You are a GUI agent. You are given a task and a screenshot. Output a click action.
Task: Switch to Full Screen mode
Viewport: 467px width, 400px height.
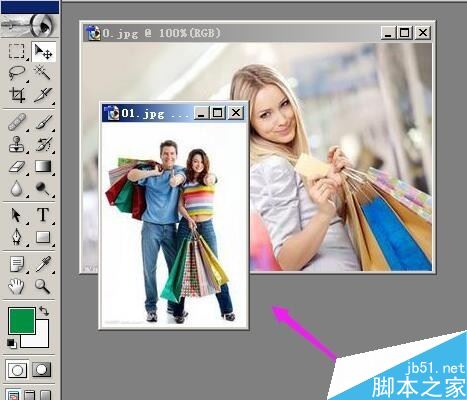tap(45, 395)
